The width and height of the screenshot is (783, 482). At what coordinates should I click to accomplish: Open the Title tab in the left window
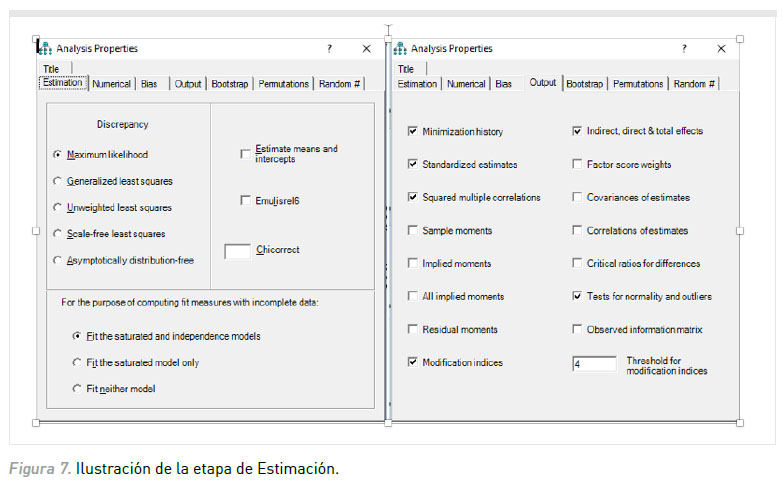point(51,69)
